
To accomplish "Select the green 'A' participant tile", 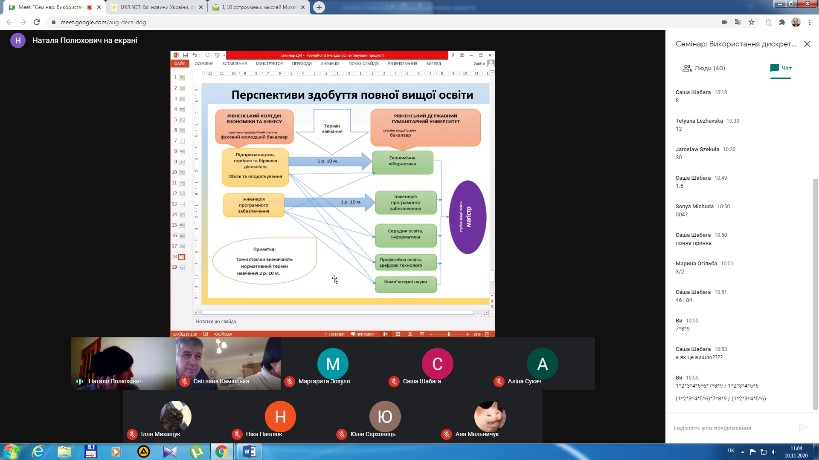I will [x=542, y=363].
